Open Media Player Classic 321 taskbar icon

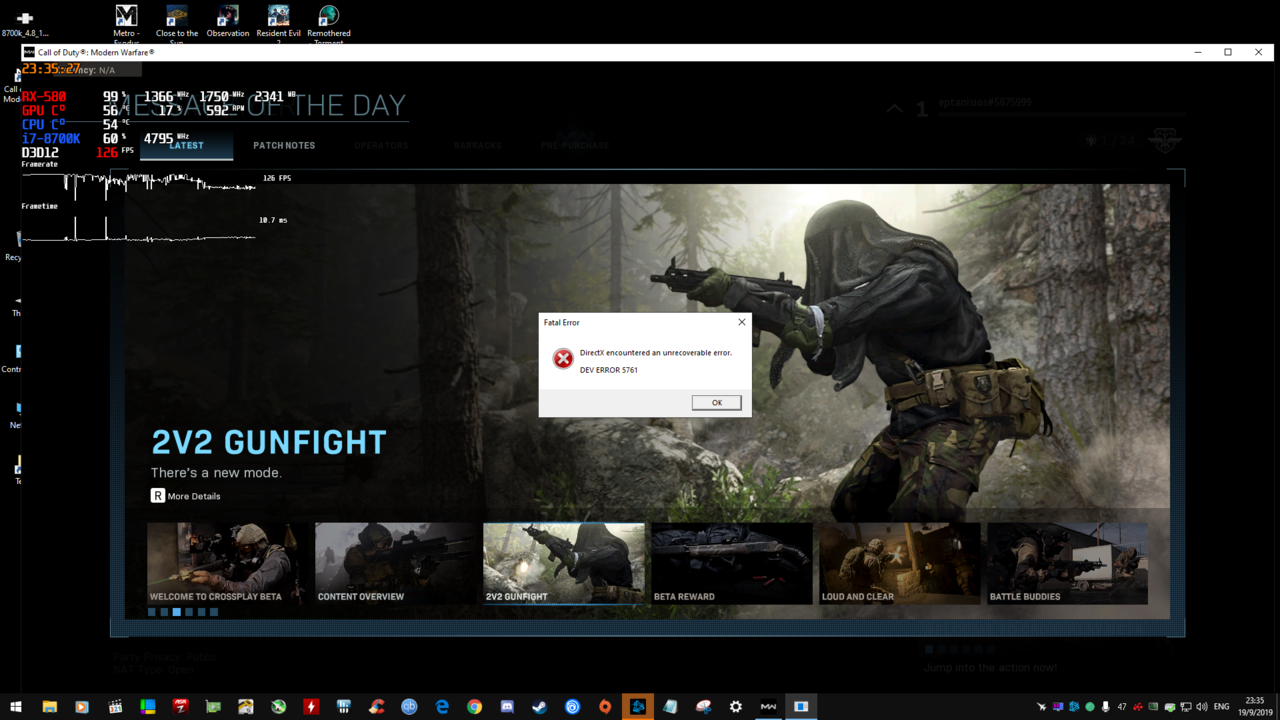pos(115,706)
